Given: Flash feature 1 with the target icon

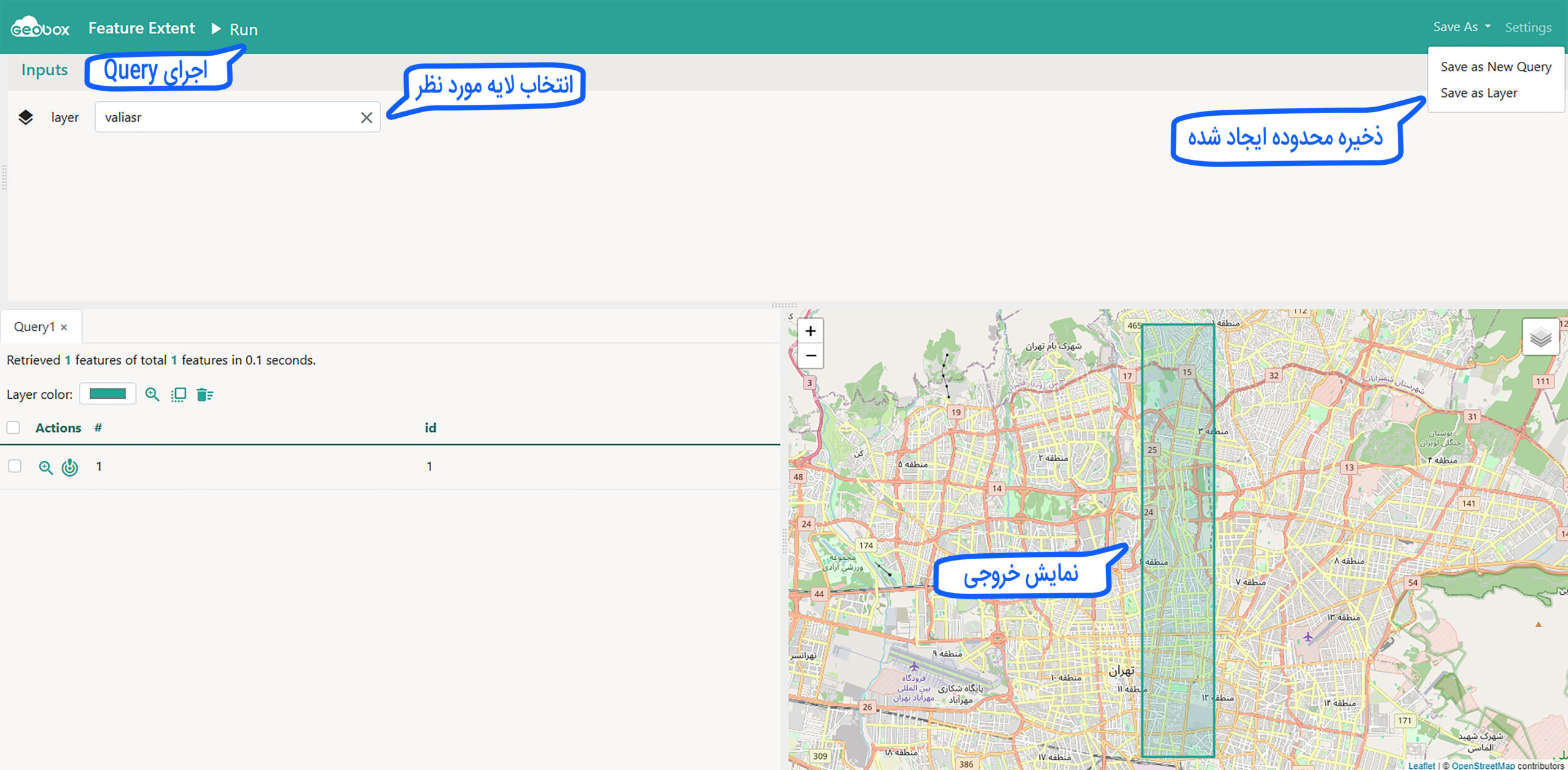Looking at the screenshot, I should click(x=70, y=467).
